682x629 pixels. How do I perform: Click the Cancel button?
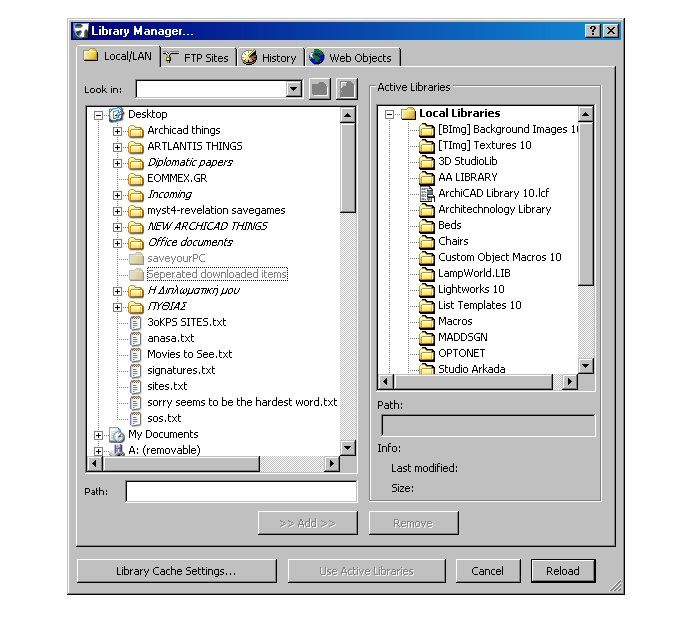click(x=488, y=571)
